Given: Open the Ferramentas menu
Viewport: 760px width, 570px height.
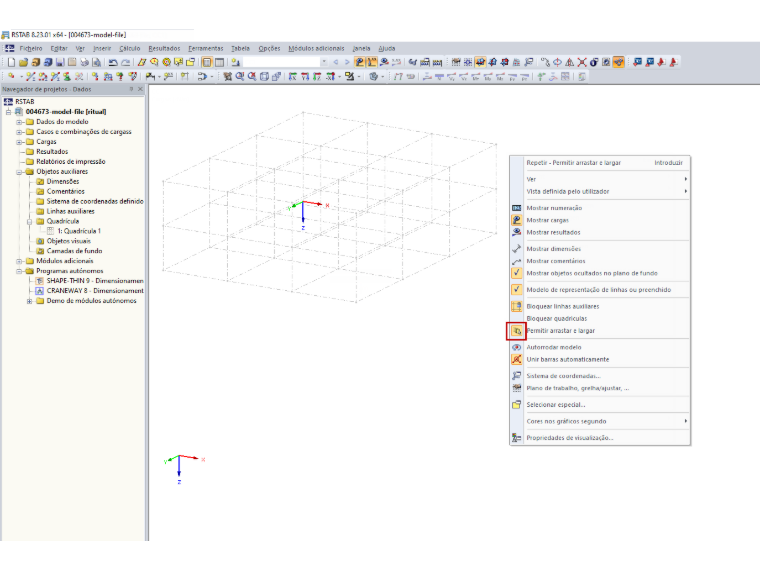Looking at the screenshot, I should point(206,48).
